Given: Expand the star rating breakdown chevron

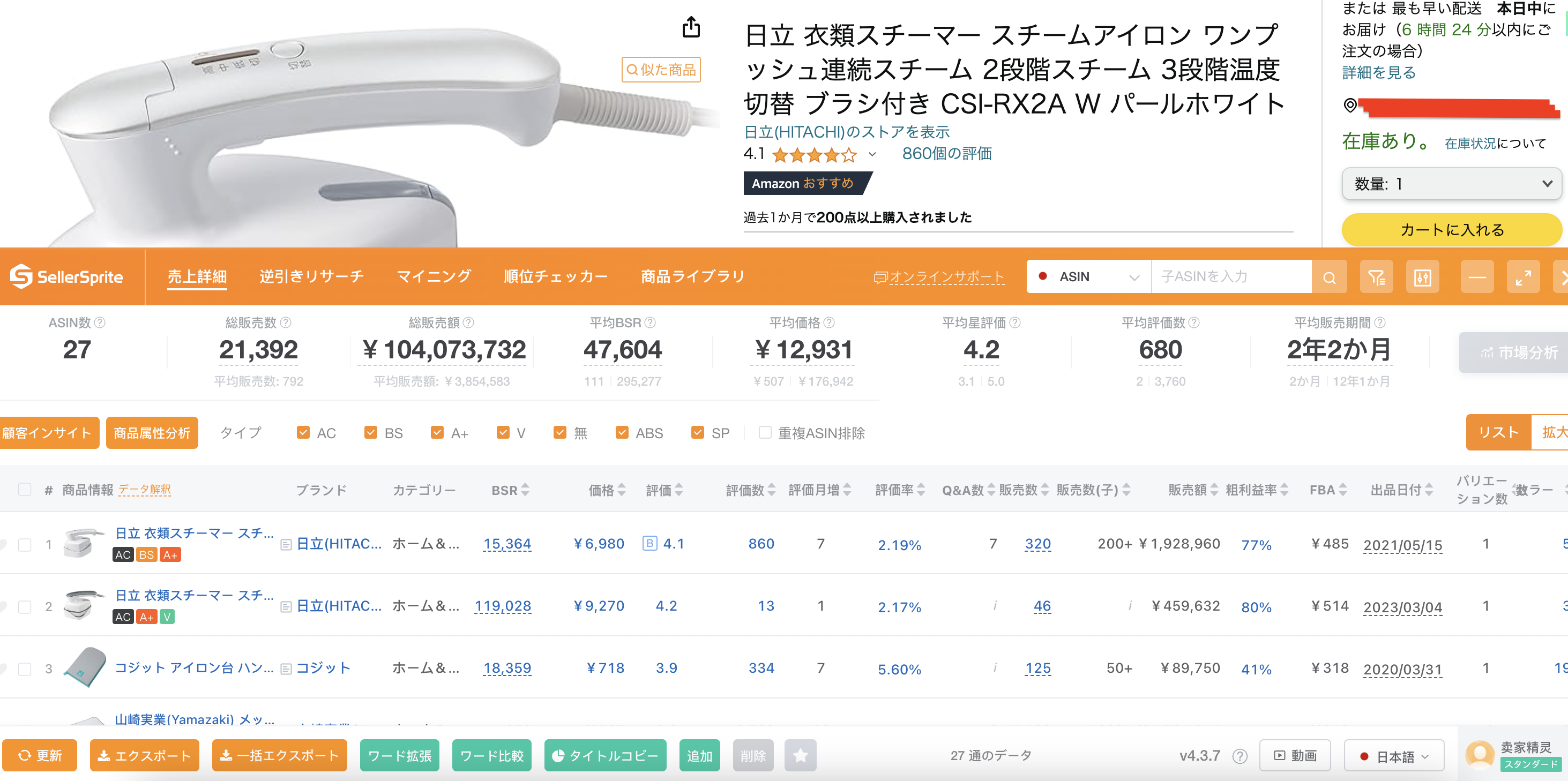Looking at the screenshot, I should [872, 154].
